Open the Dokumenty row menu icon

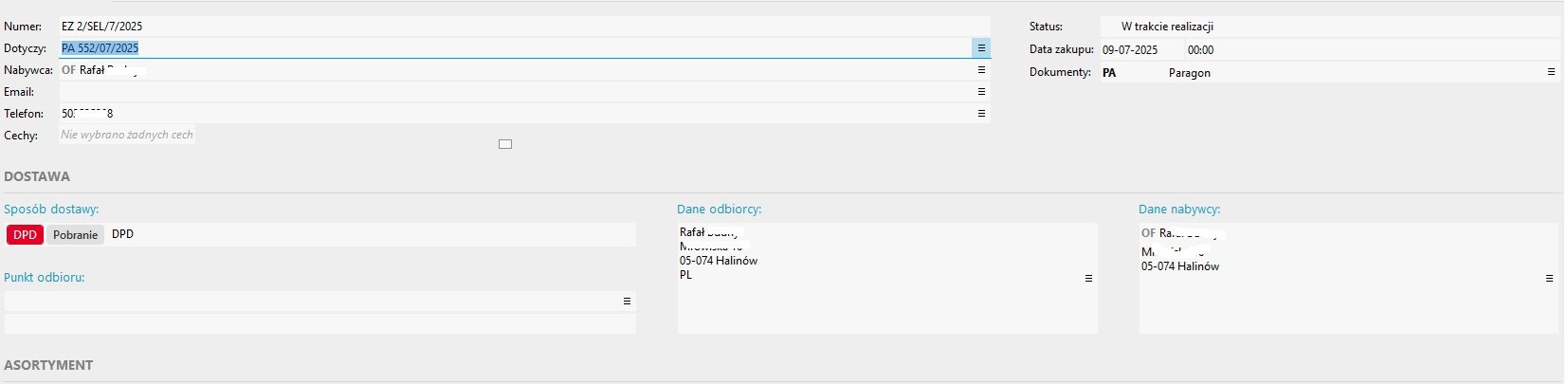pos(1551,72)
